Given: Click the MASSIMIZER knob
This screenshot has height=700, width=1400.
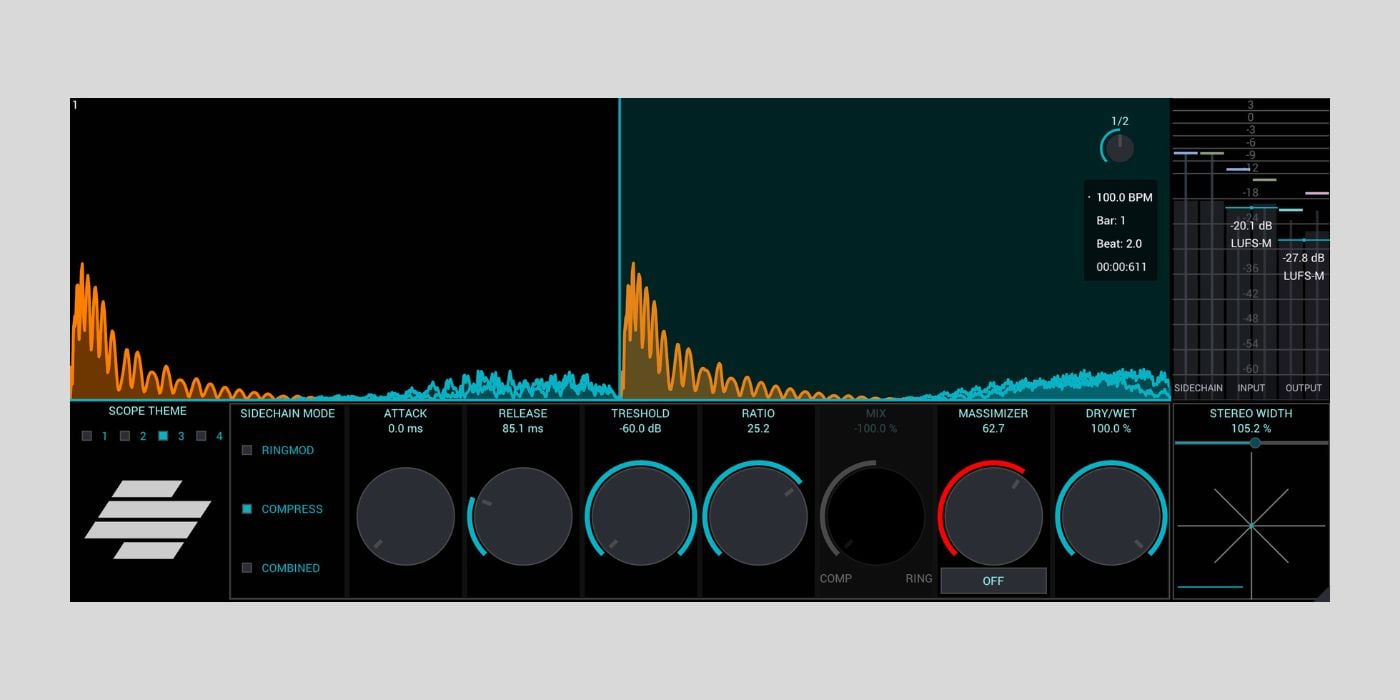Looking at the screenshot, I should pyautogui.click(x=993, y=517).
